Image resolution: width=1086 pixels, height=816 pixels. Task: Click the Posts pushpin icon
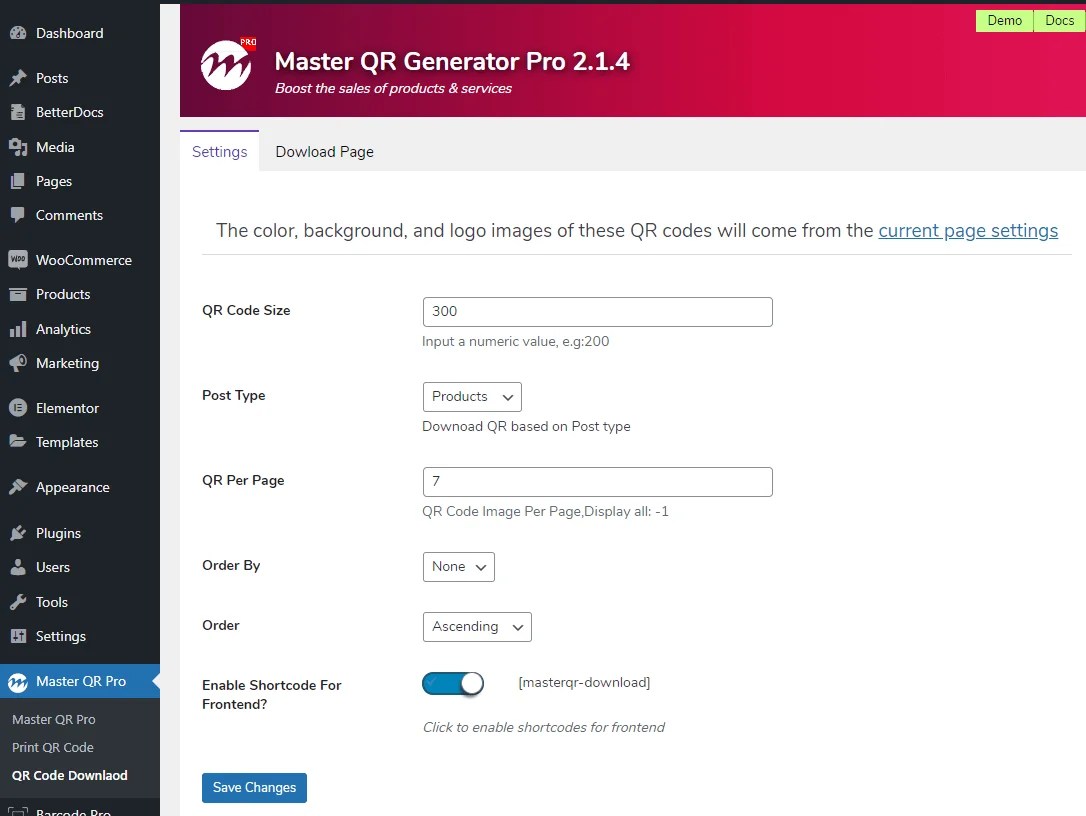click(x=18, y=78)
